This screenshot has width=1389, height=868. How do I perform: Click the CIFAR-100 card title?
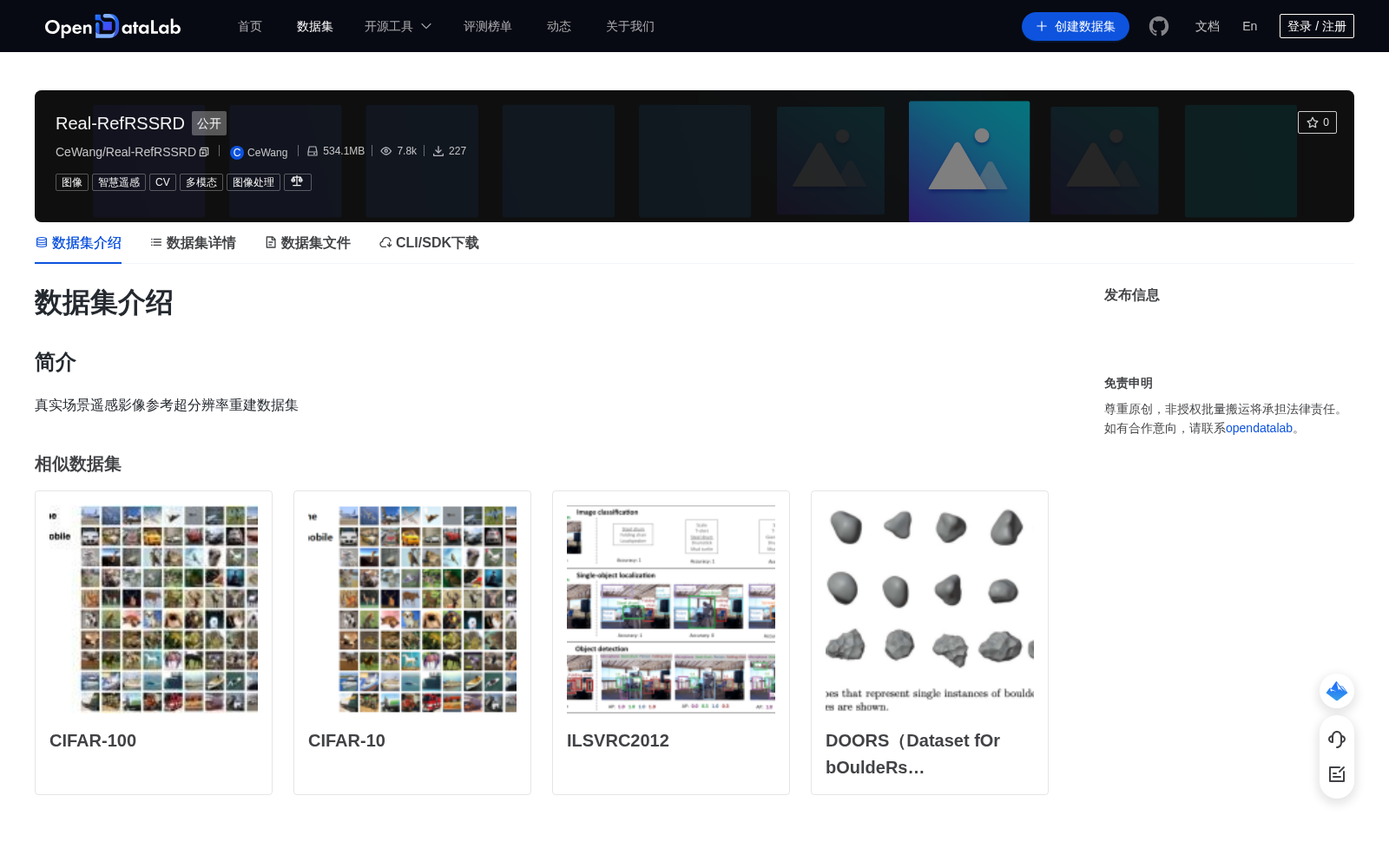pos(93,740)
